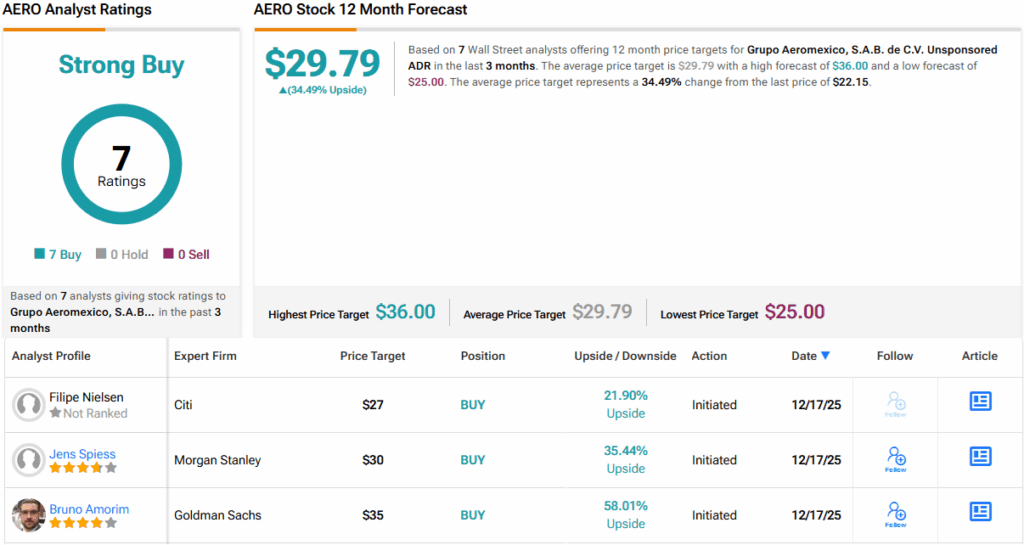Click the maroon 0 Sell legend item
The height and width of the screenshot is (545, 1024).
pos(186,255)
